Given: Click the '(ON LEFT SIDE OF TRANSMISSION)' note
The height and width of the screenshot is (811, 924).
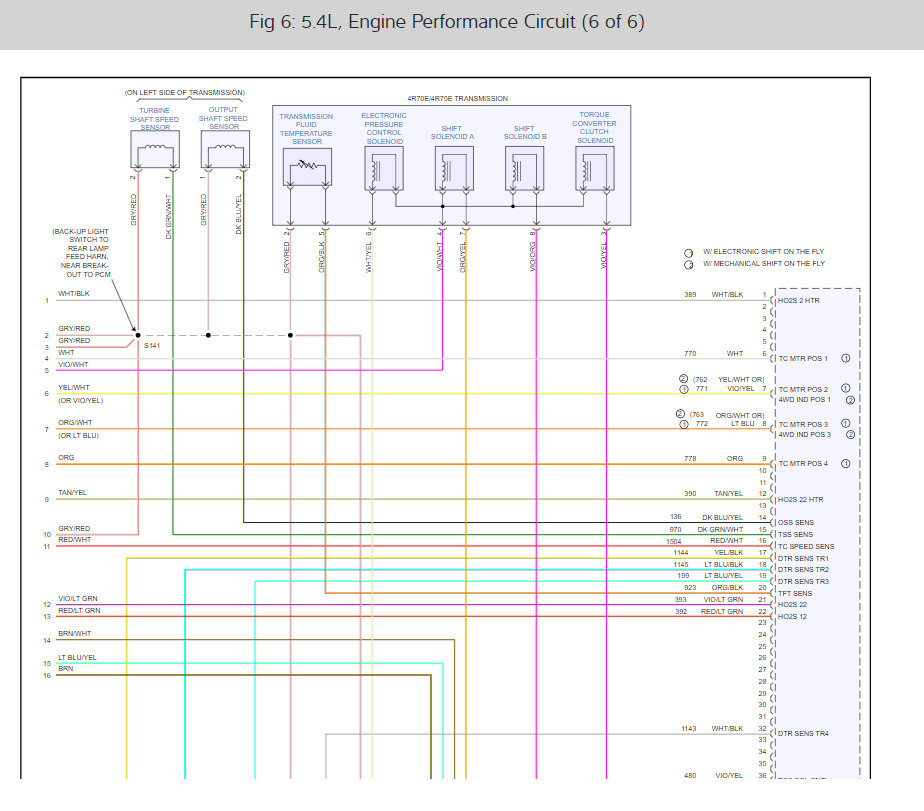Looking at the screenshot, I should tap(184, 93).
